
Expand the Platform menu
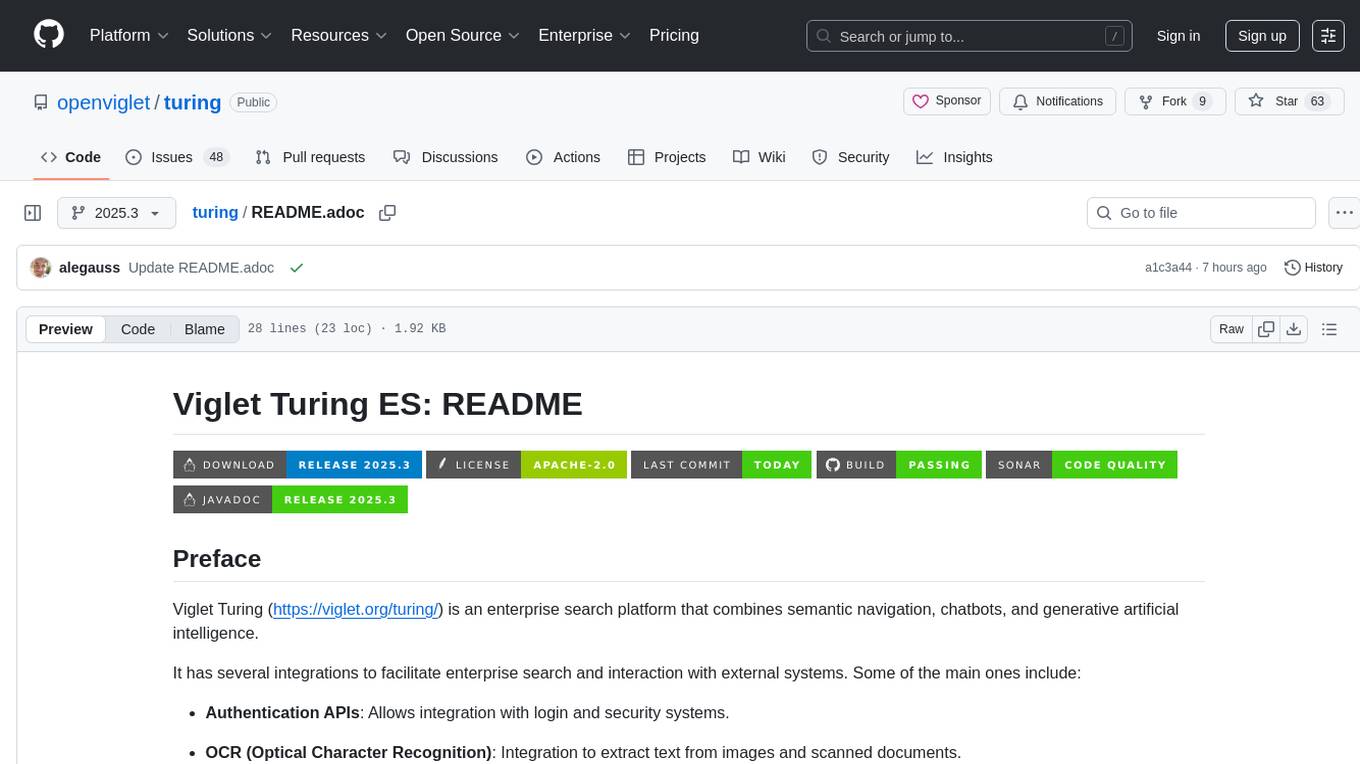coord(129,35)
